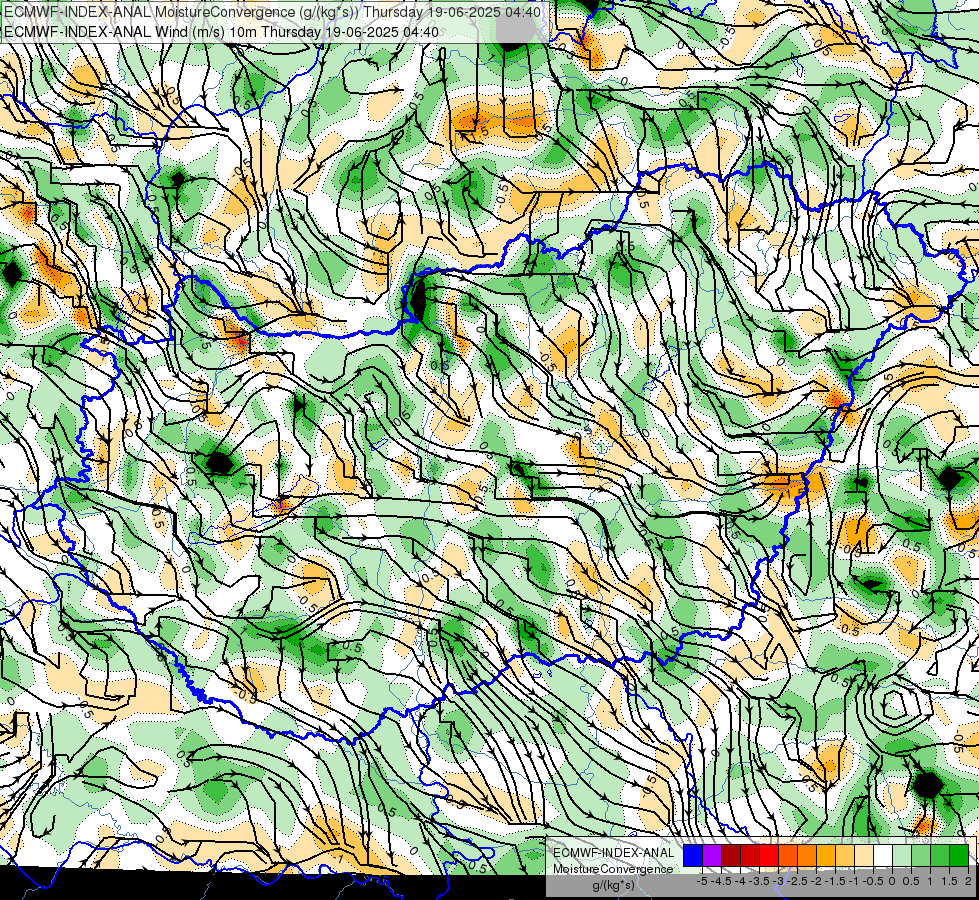
Task: Select the legend swatch between 1 and 1.5
Action: [x=940, y=855]
